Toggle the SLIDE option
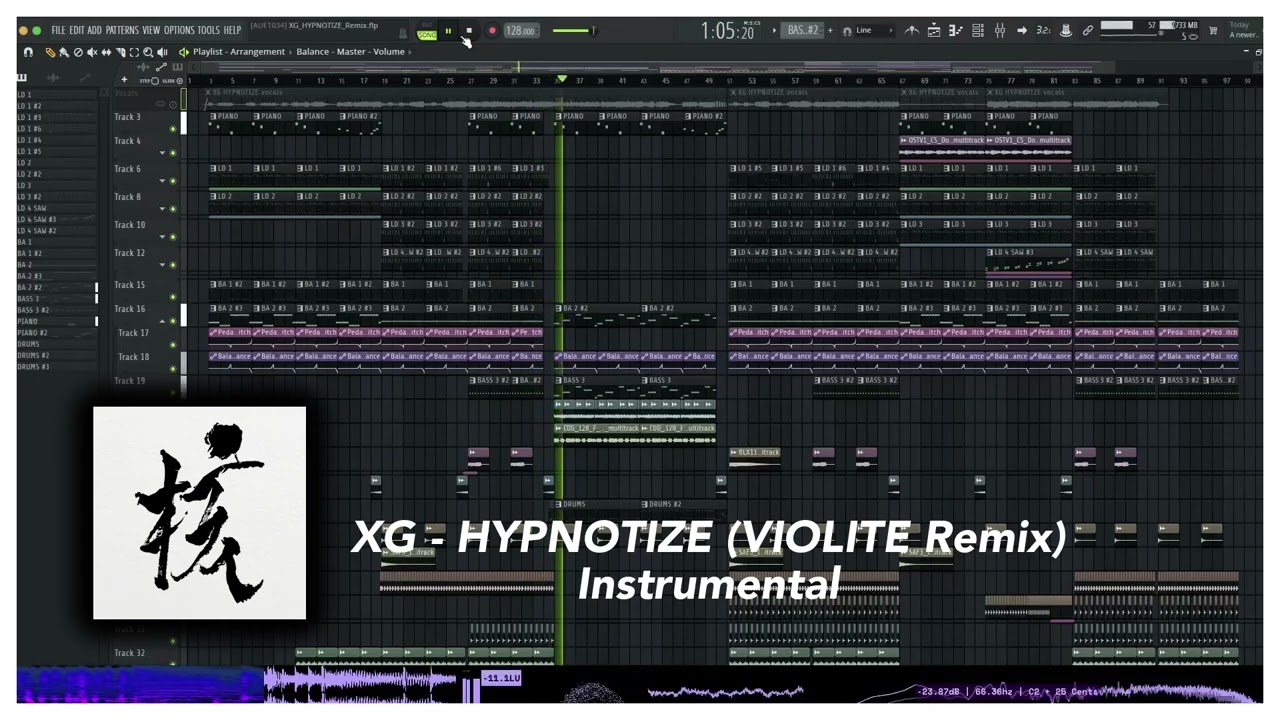Screen dimensions: 1280x720 pos(173,80)
